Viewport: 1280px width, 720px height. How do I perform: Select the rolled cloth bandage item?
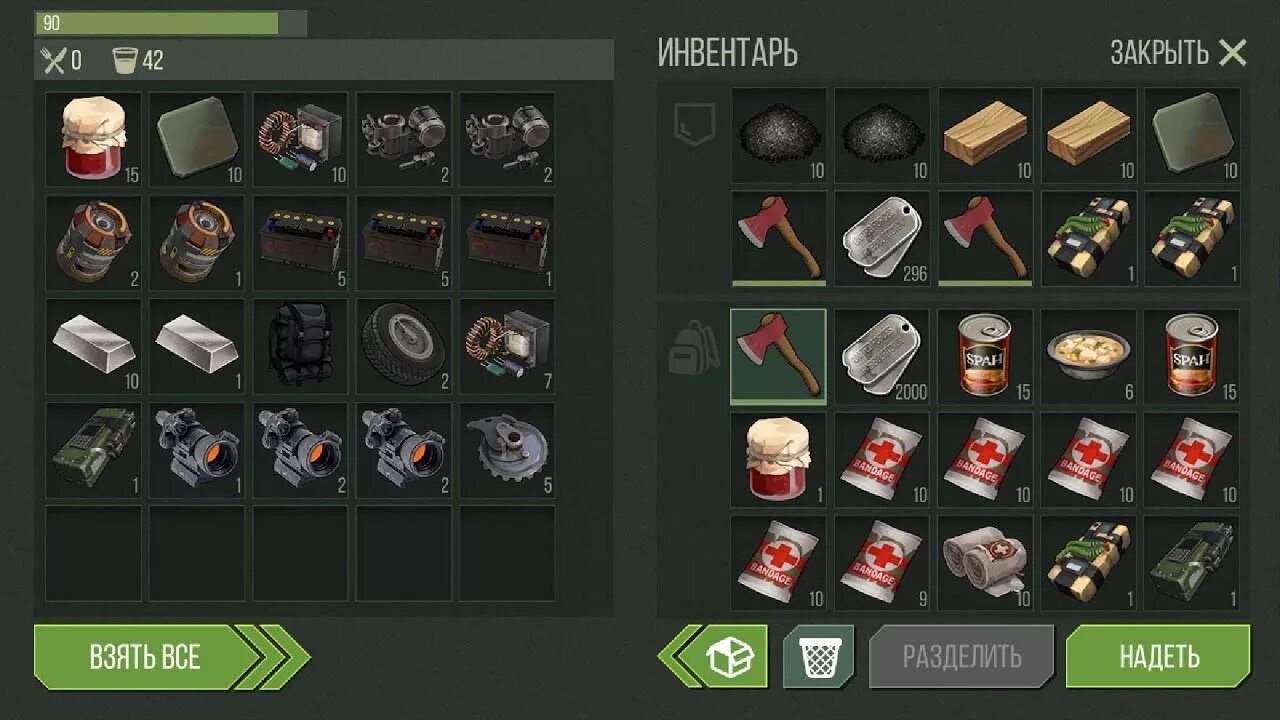tap(986, 563)
